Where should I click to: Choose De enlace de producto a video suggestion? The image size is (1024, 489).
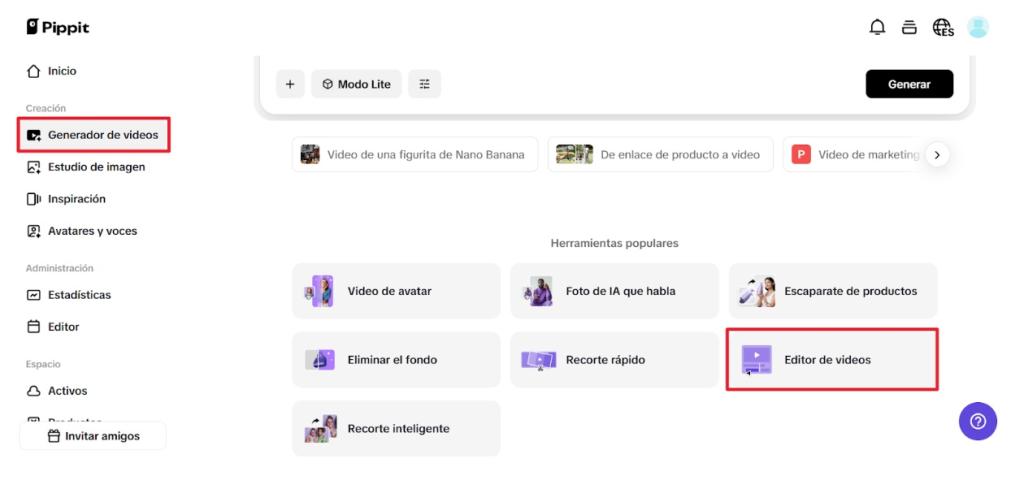tap(660, 155)
